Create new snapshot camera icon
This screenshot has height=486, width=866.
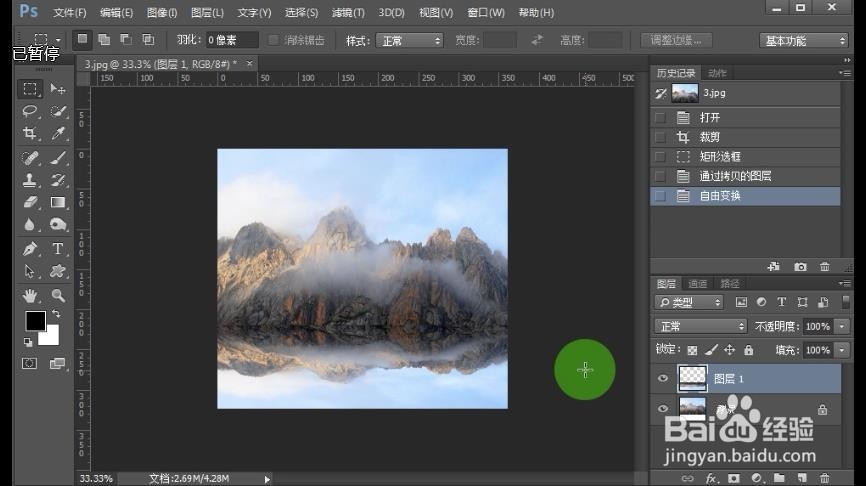click(800, 267)
